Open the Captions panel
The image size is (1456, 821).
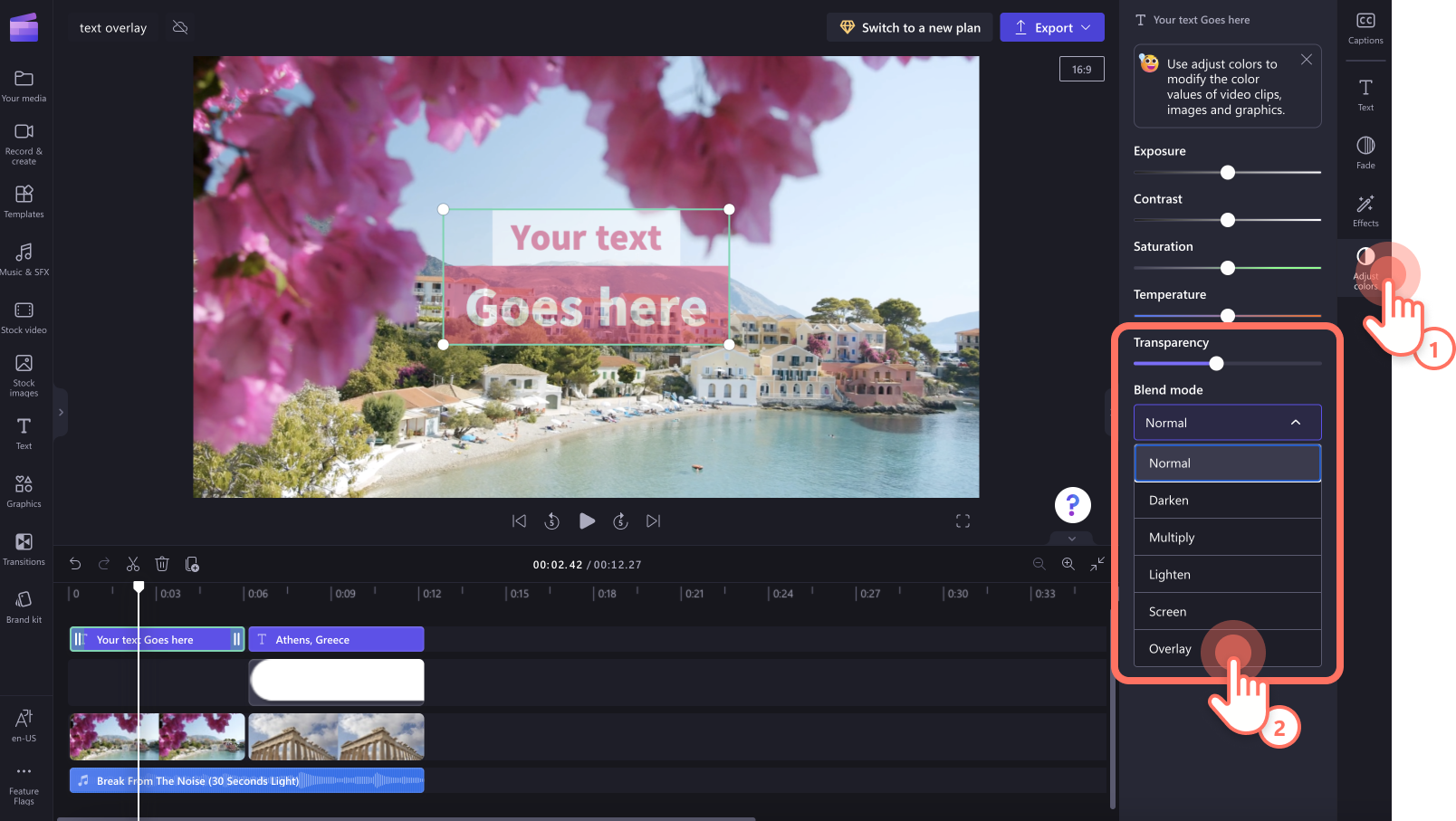click(x=1365, y=27)
